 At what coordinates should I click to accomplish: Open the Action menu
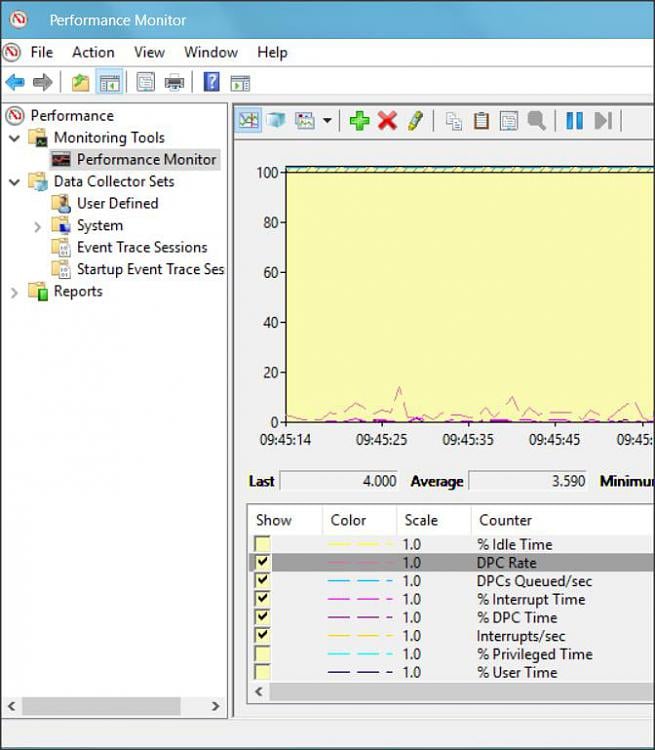pyautogui.click(x=93, y=52)
